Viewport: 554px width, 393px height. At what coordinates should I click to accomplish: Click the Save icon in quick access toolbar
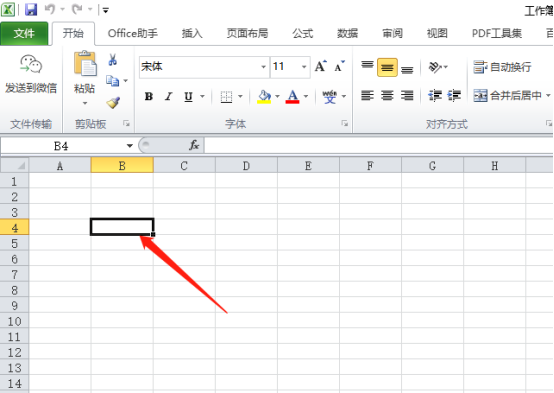point(31,10)
